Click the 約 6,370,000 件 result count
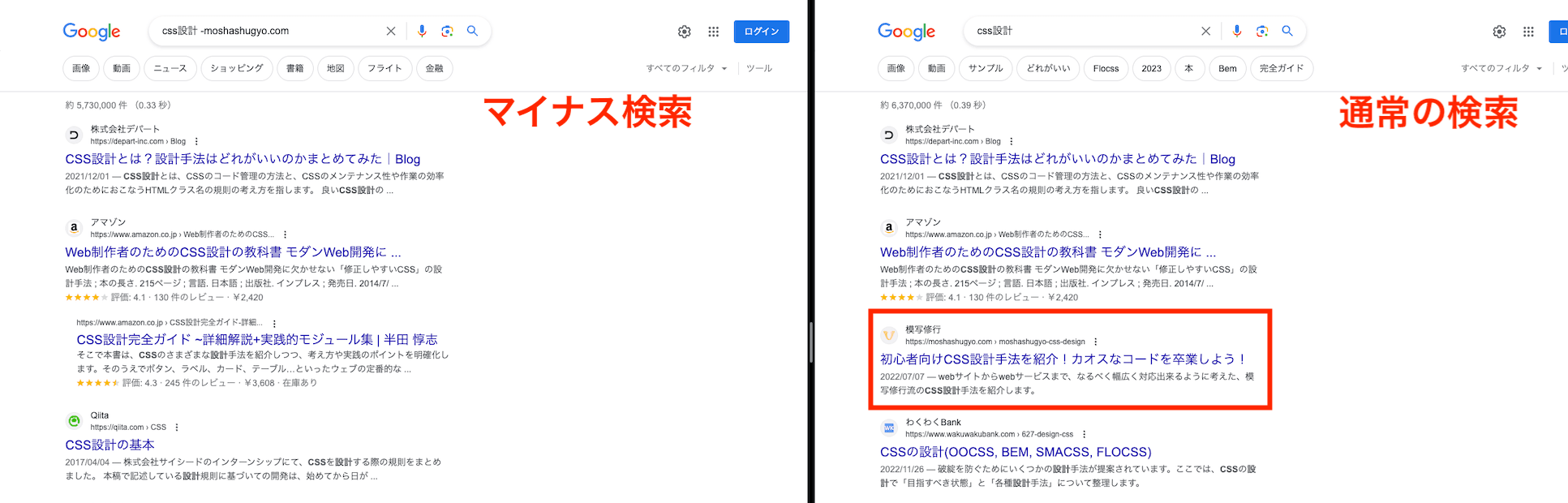The height and width of the screenshot is (503, 1568). tap(933, 105)
